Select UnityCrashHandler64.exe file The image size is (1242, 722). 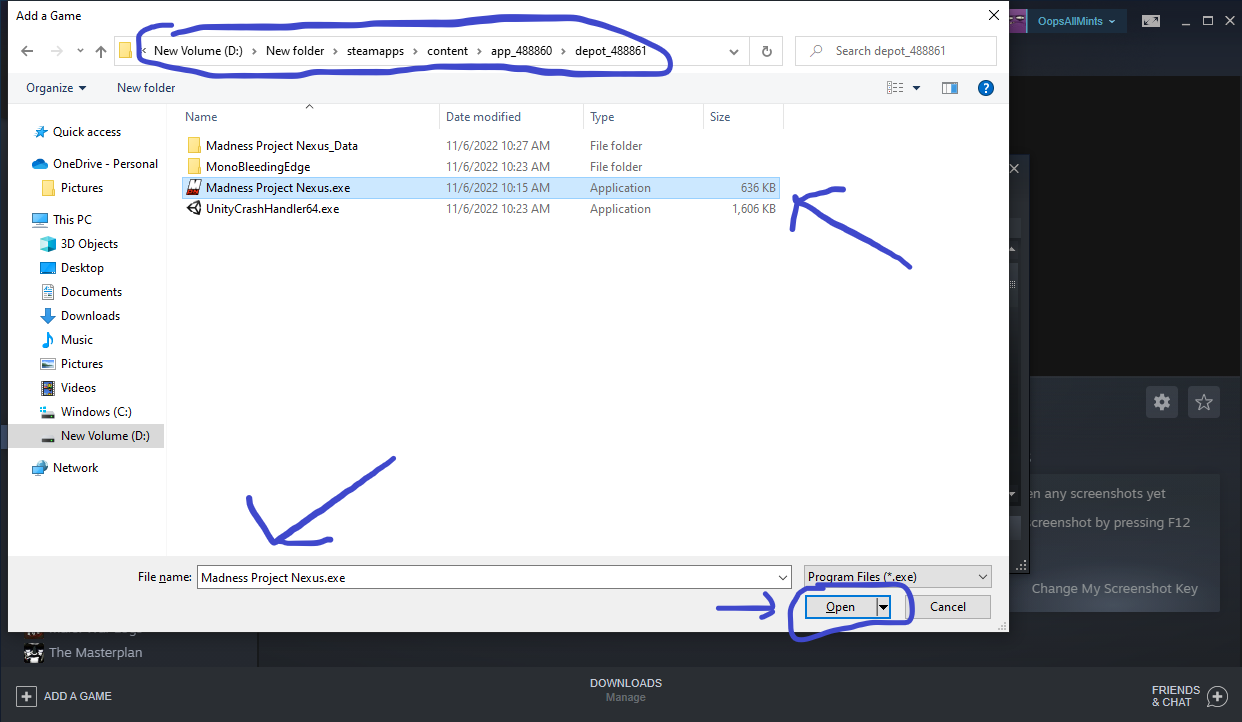(482, 209)
